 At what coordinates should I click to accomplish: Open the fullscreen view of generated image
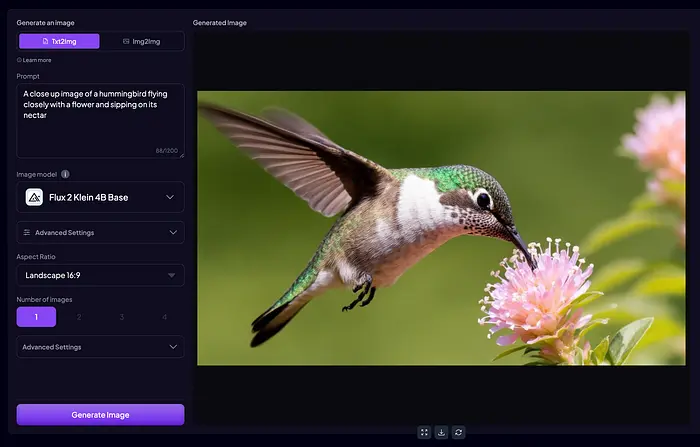click(424, 432)
